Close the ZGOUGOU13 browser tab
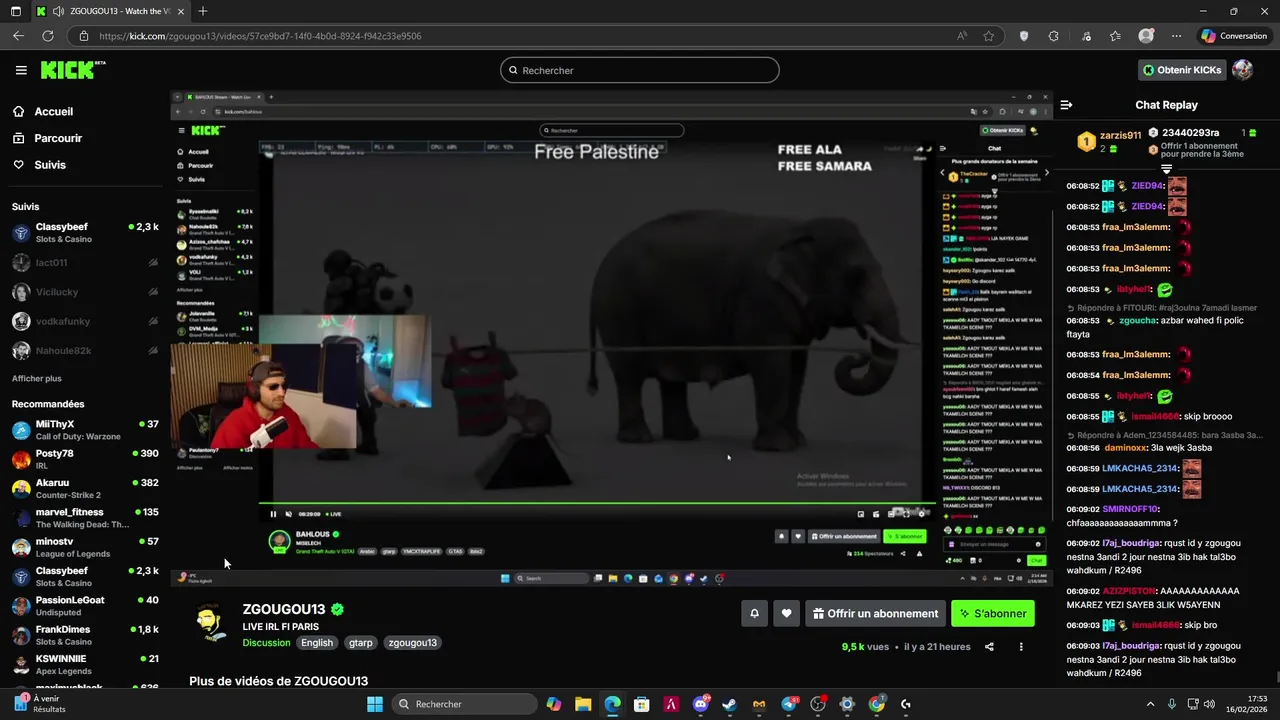1280x720 pixels. point(180,11)
